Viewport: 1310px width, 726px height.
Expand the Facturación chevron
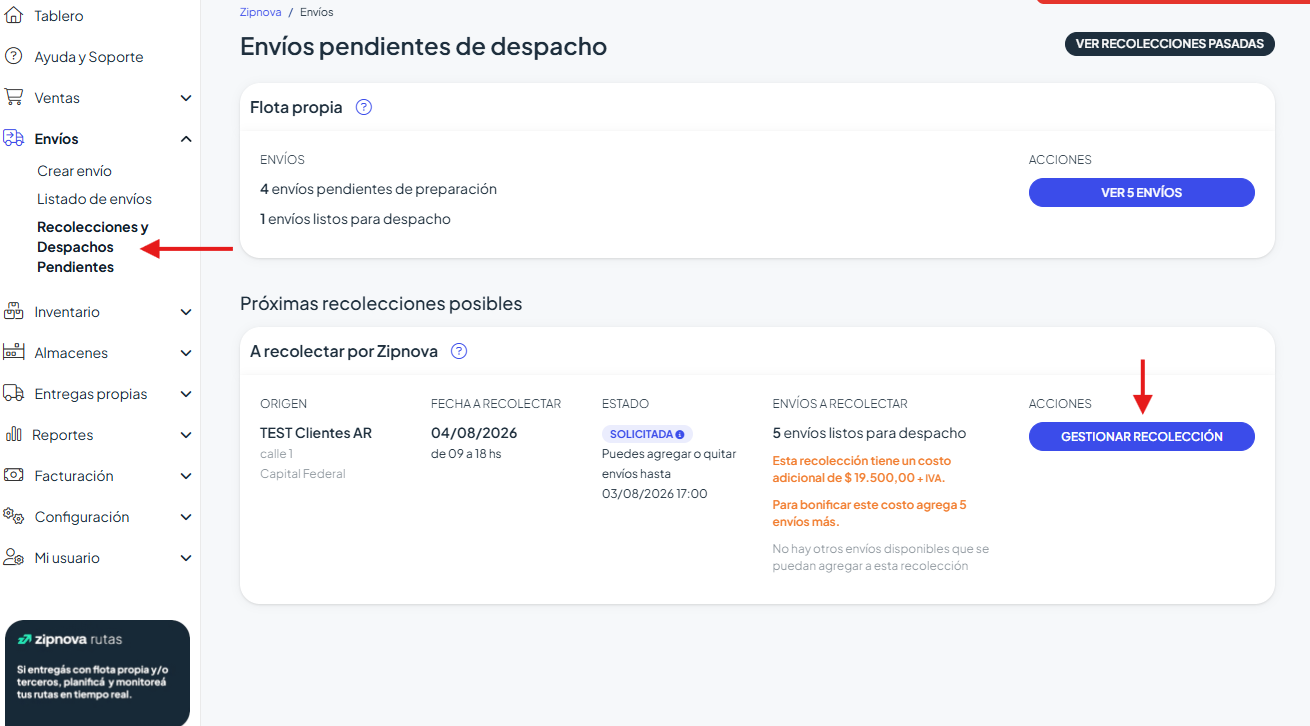(186, 476)
